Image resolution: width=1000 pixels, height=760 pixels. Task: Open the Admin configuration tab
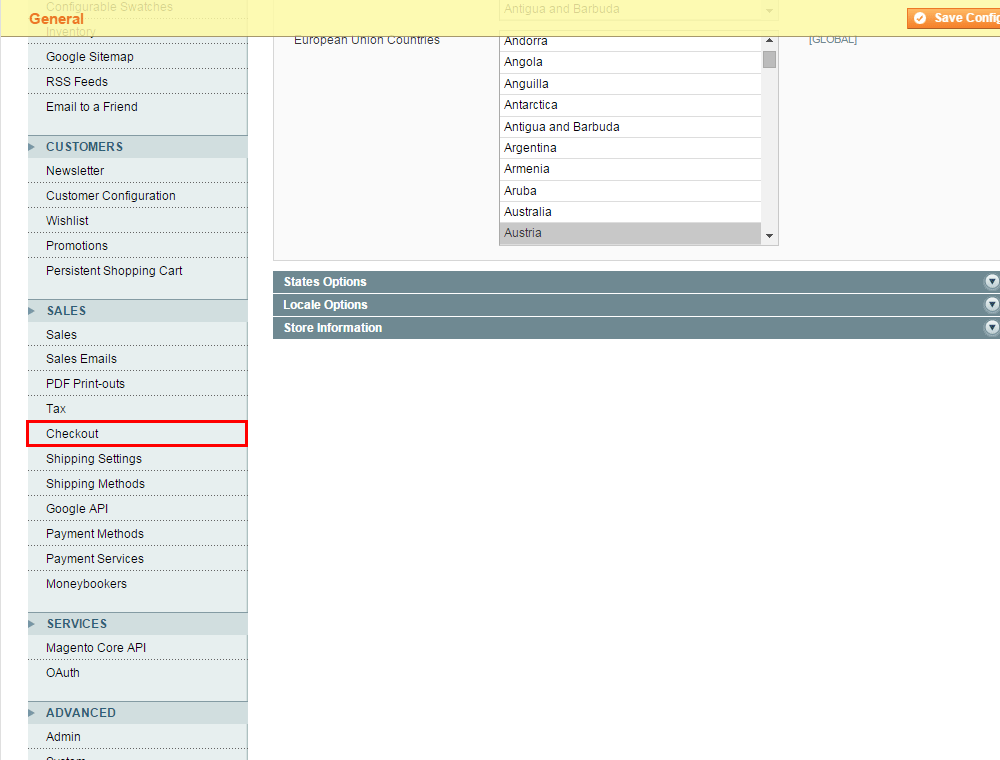pos(138,736)
